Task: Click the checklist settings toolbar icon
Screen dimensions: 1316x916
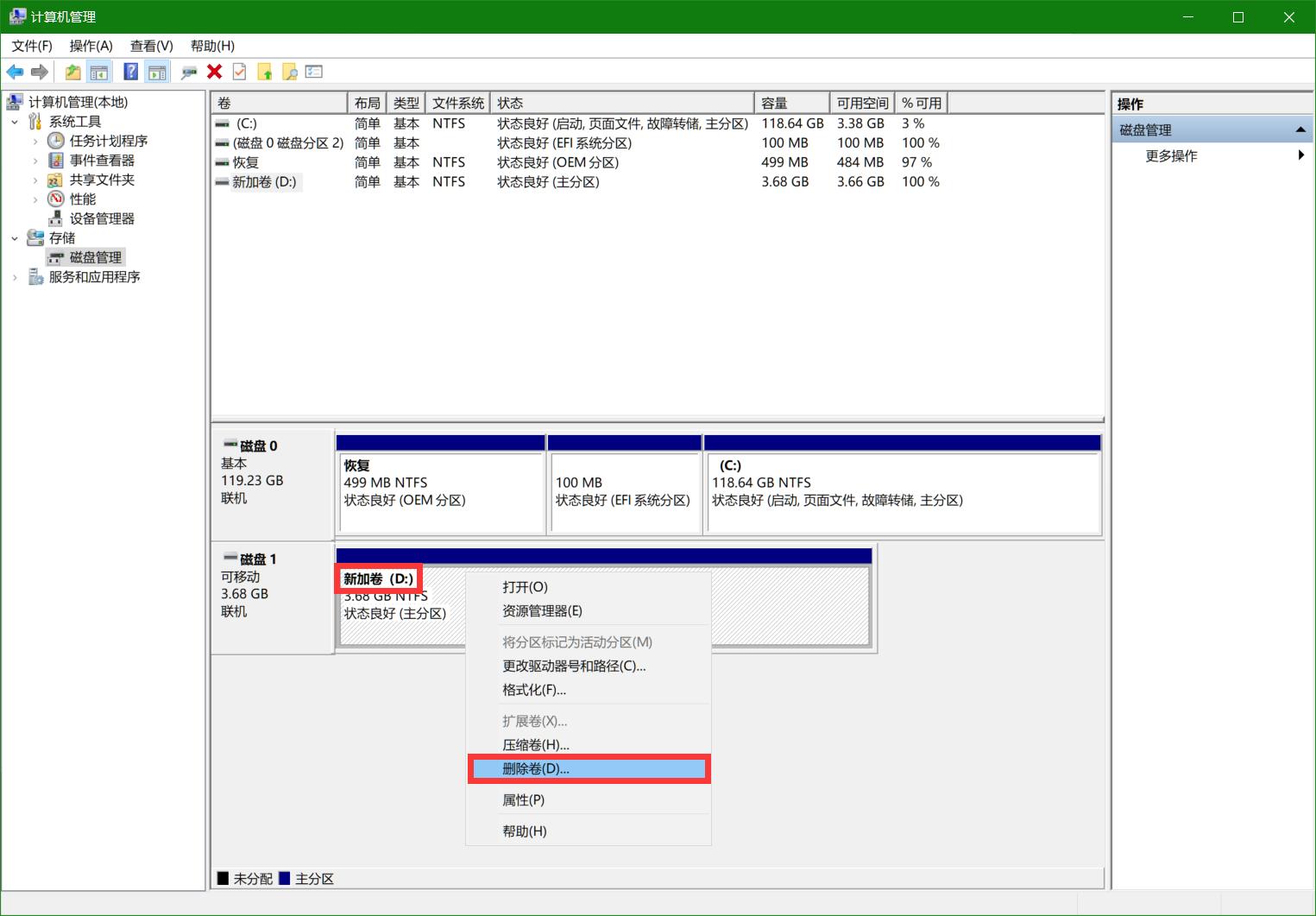Action: coord(314,72)
